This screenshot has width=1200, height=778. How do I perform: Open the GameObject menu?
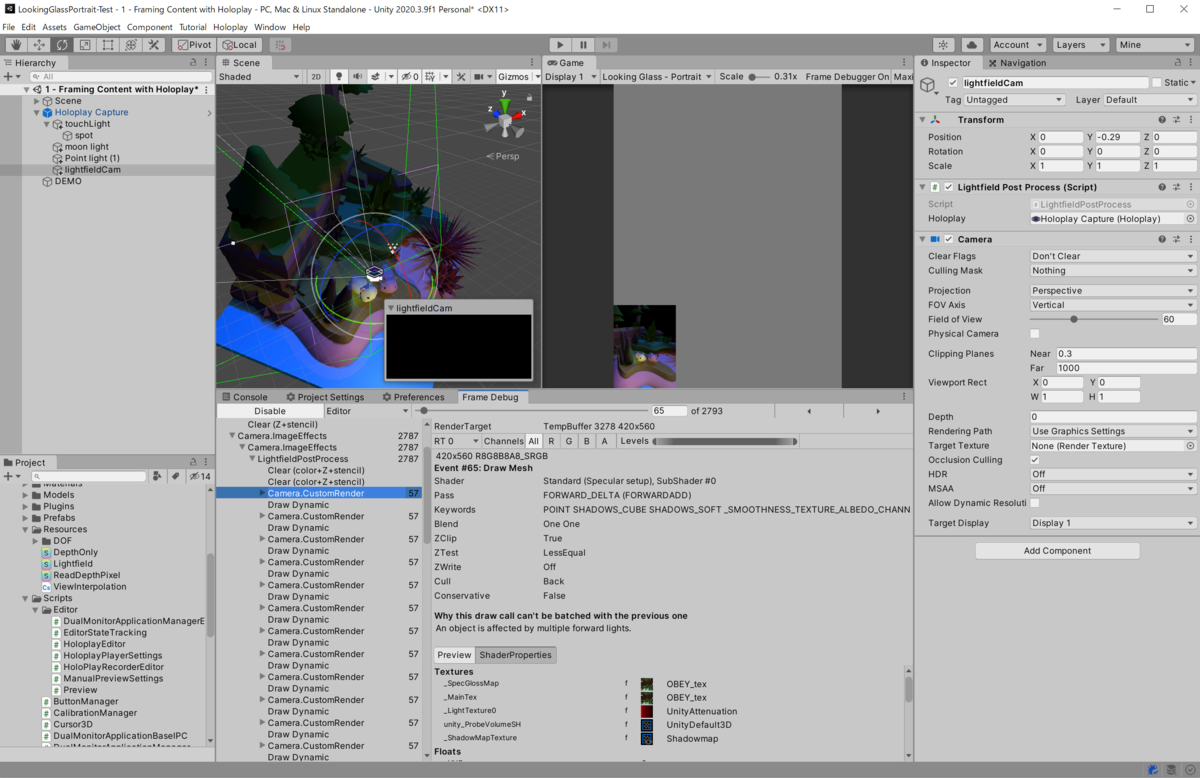[x=97, y=27]
